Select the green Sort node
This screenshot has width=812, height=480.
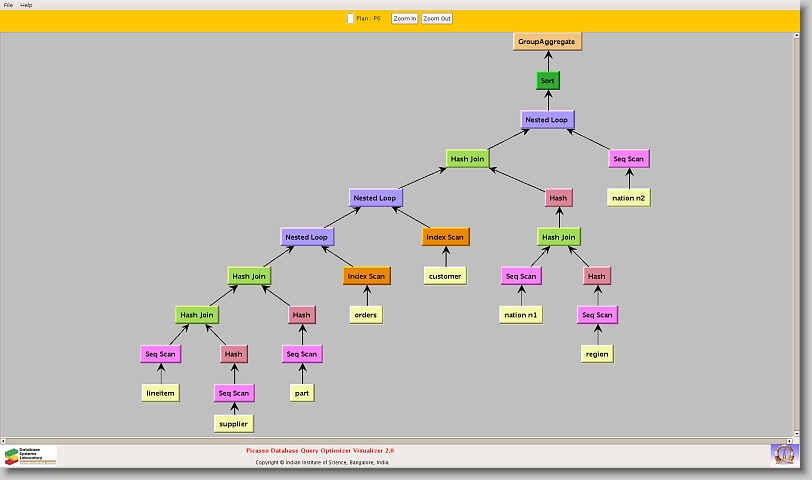pyautogui.click(x=547, y=80)
